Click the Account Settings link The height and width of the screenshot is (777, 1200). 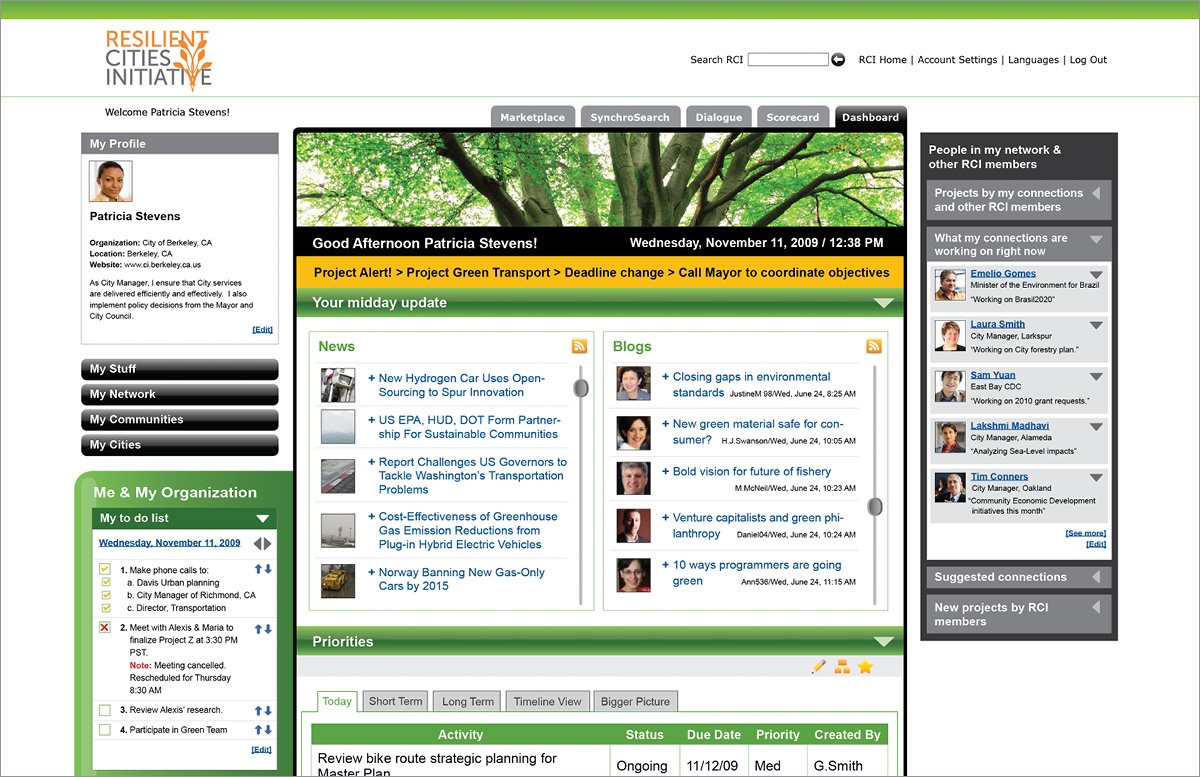[x=957, y=60]
